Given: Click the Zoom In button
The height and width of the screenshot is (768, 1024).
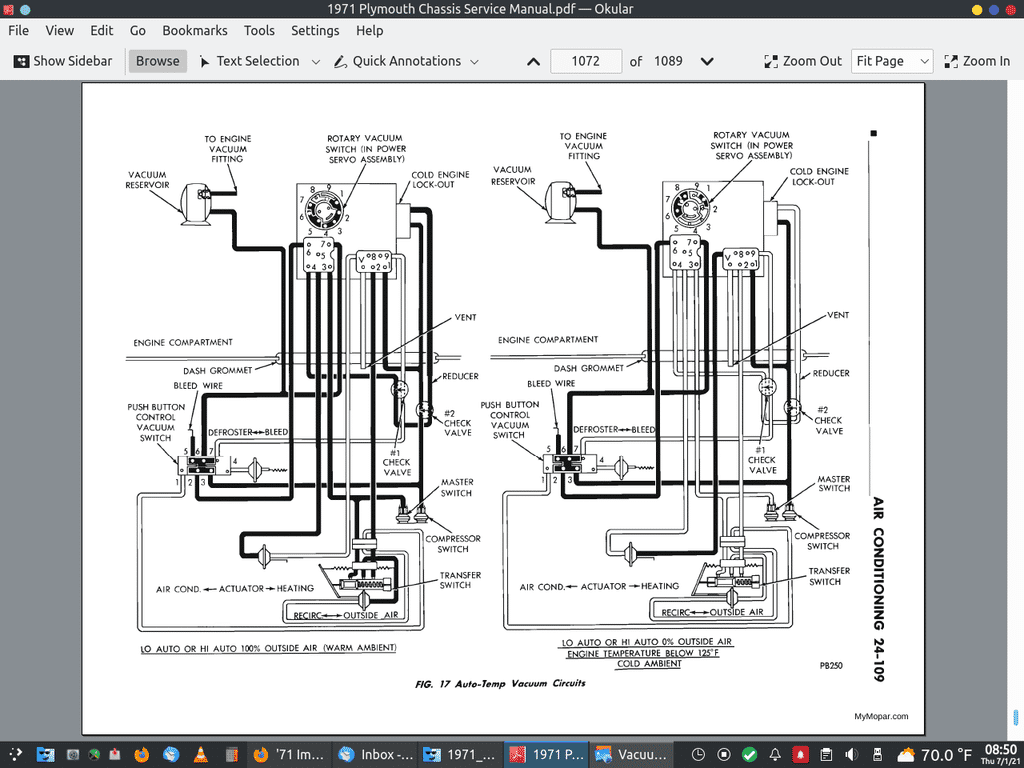Looking at the screenshot, I should 977,61.
